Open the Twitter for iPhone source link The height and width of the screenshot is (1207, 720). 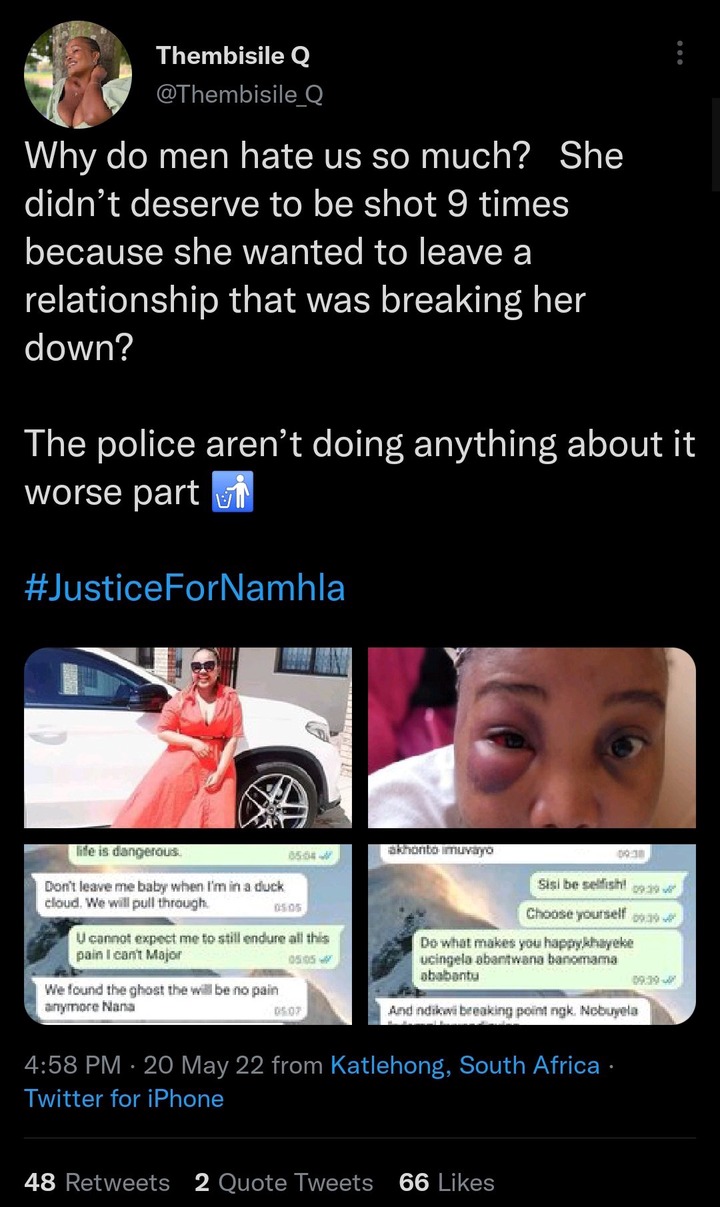[x=124, y=1099]
